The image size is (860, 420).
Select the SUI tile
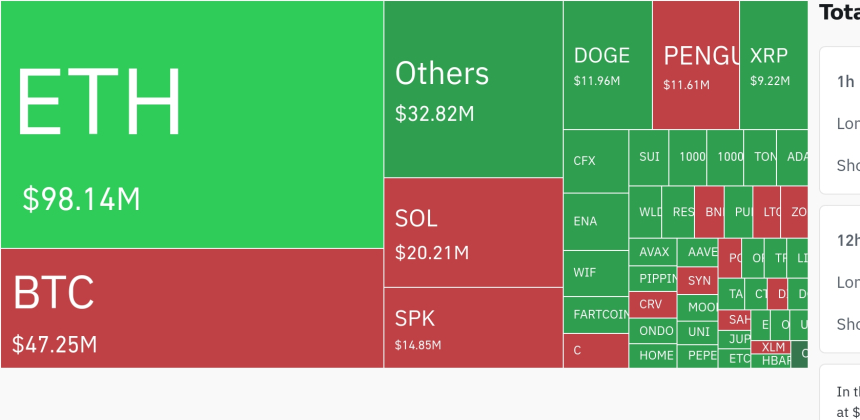point(649,157)
